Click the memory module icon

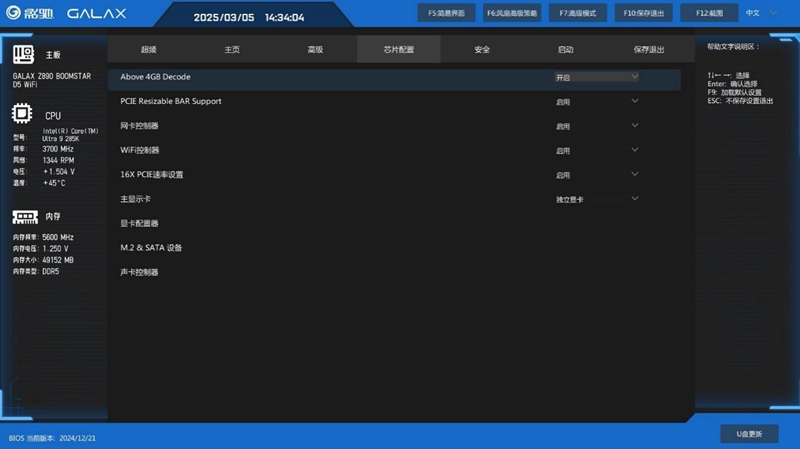coord(24,215)
